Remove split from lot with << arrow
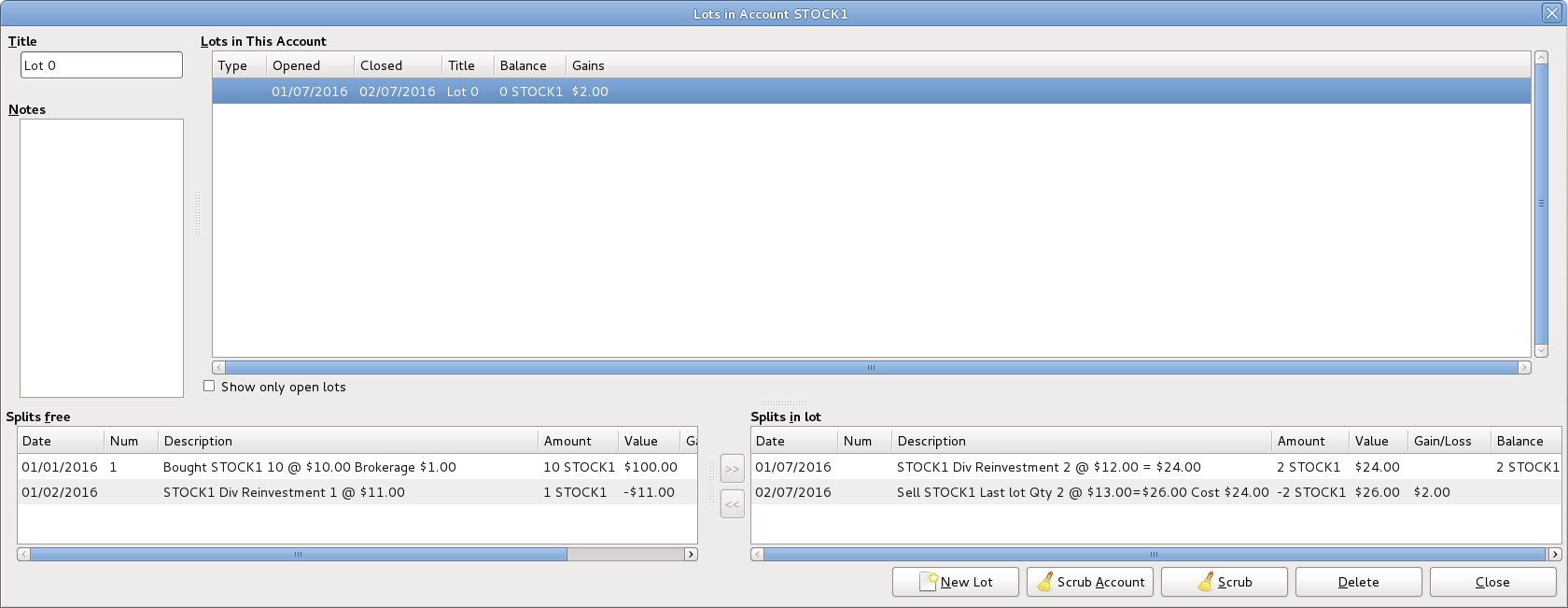 pyautogui.click(x=733, y=504)
